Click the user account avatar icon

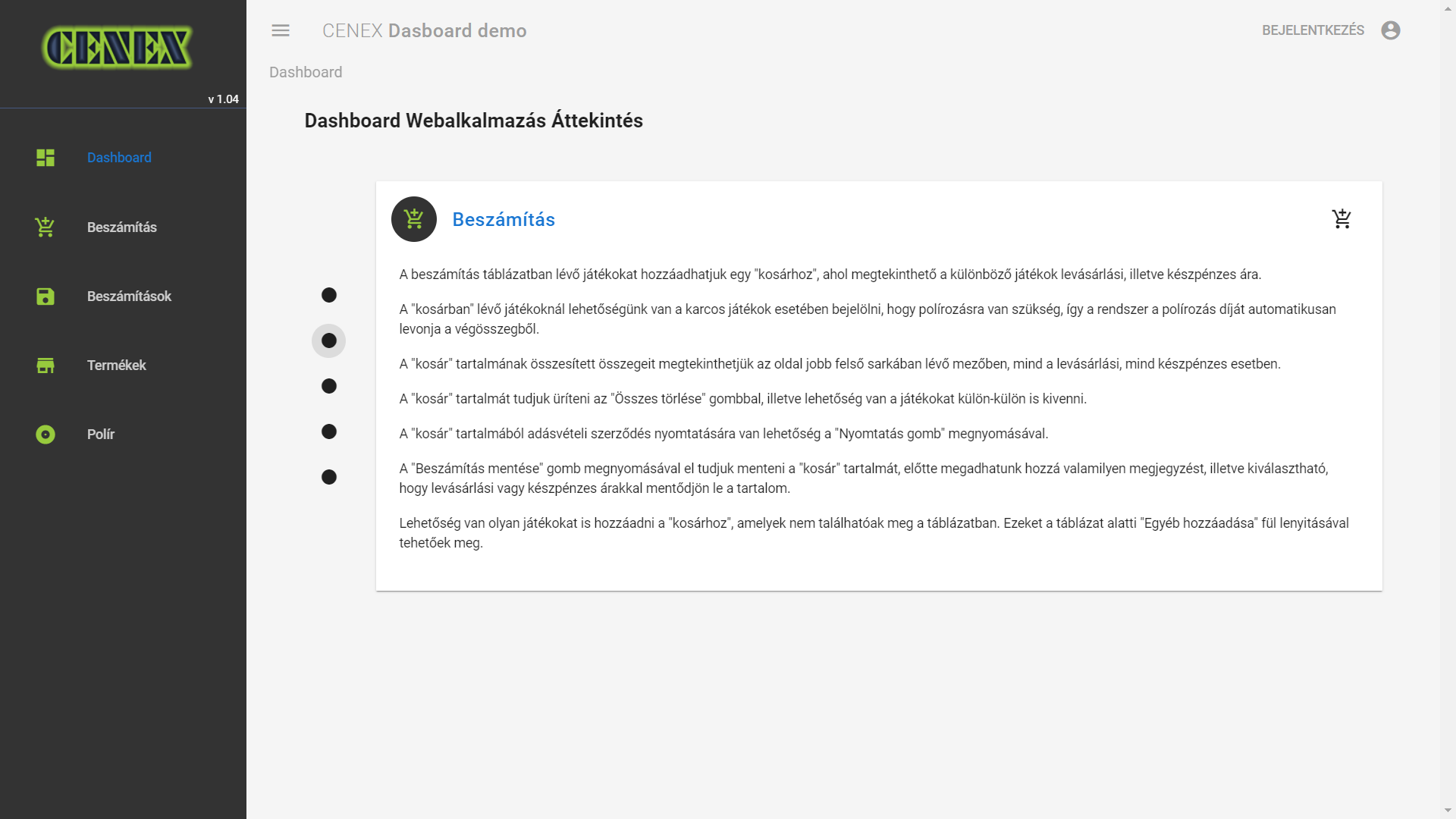point(1390,30)
